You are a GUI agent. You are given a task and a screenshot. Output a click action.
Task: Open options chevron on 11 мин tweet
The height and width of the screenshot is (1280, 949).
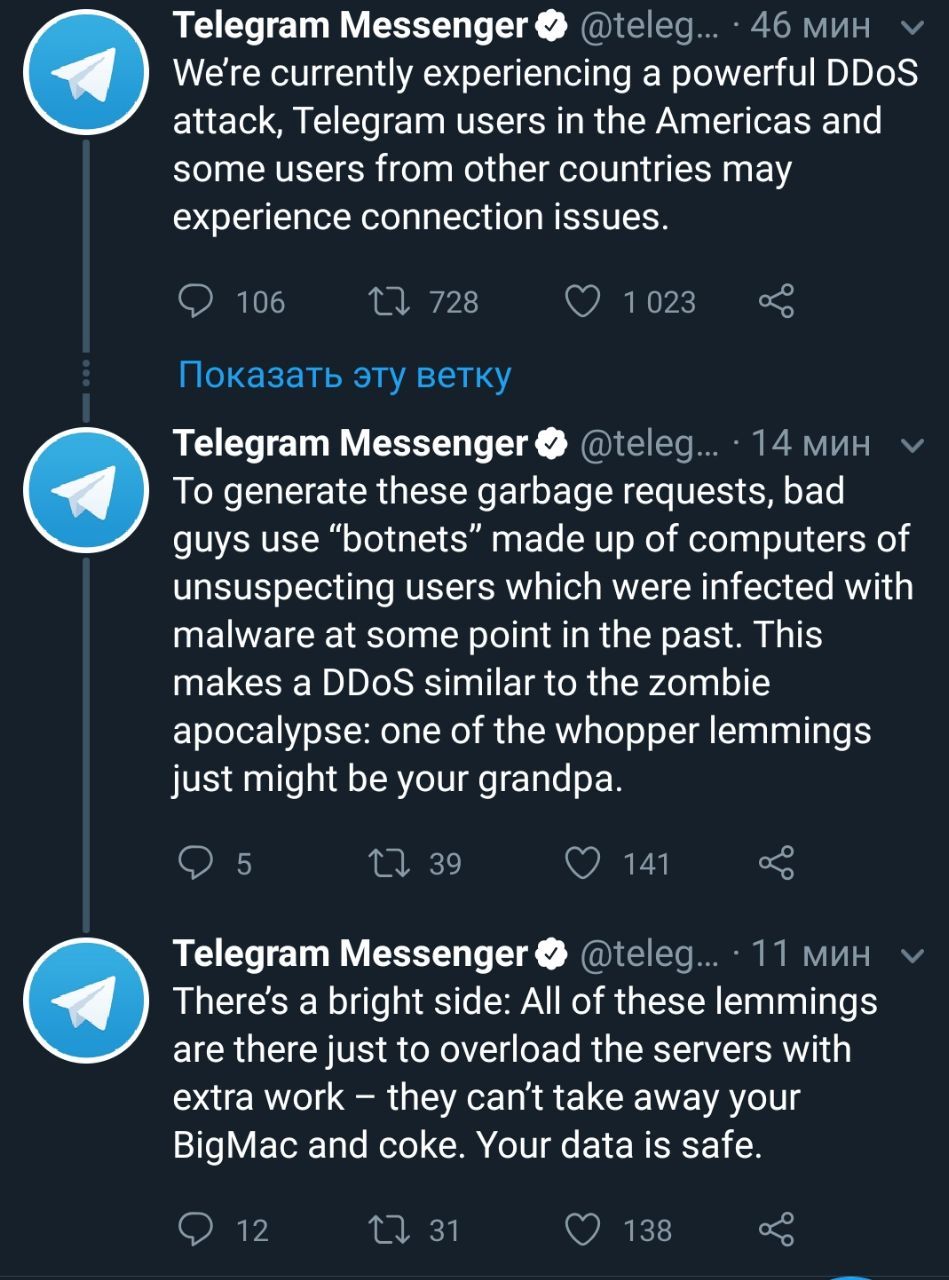912,956
